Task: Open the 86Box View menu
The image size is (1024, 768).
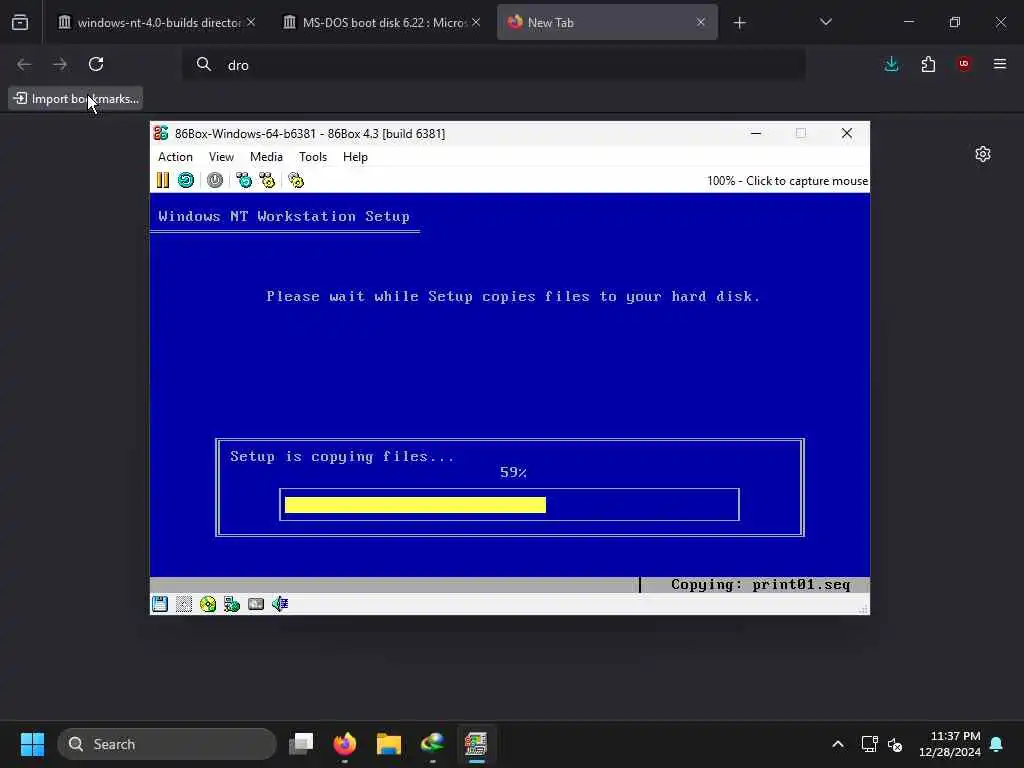Action: pyautogui.click(x=221, y=157)
